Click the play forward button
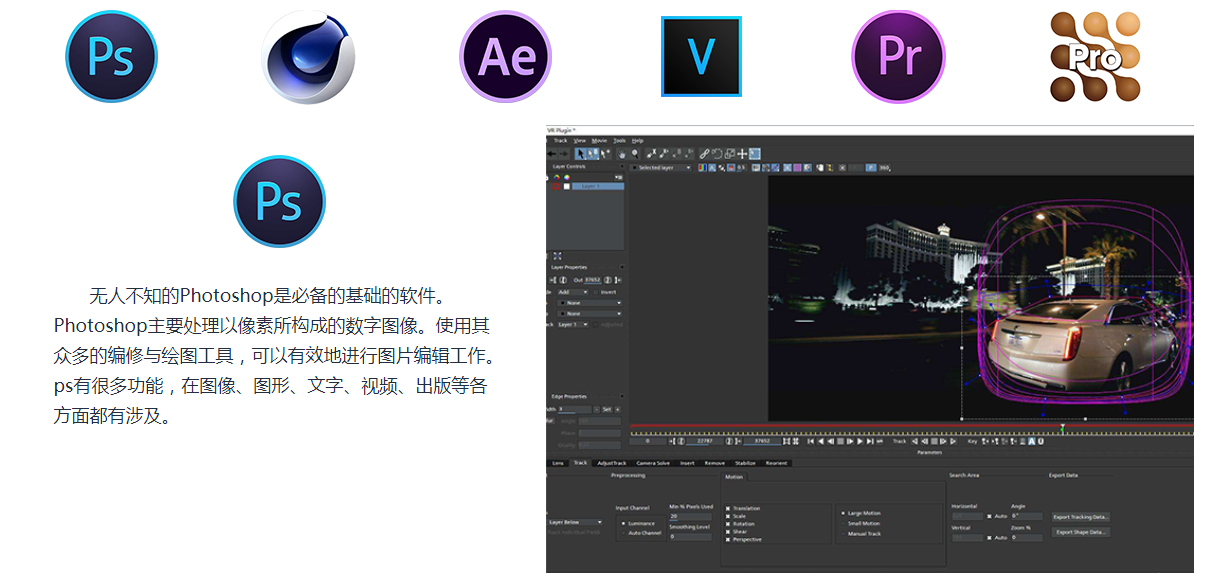 (x=860, y=441)
